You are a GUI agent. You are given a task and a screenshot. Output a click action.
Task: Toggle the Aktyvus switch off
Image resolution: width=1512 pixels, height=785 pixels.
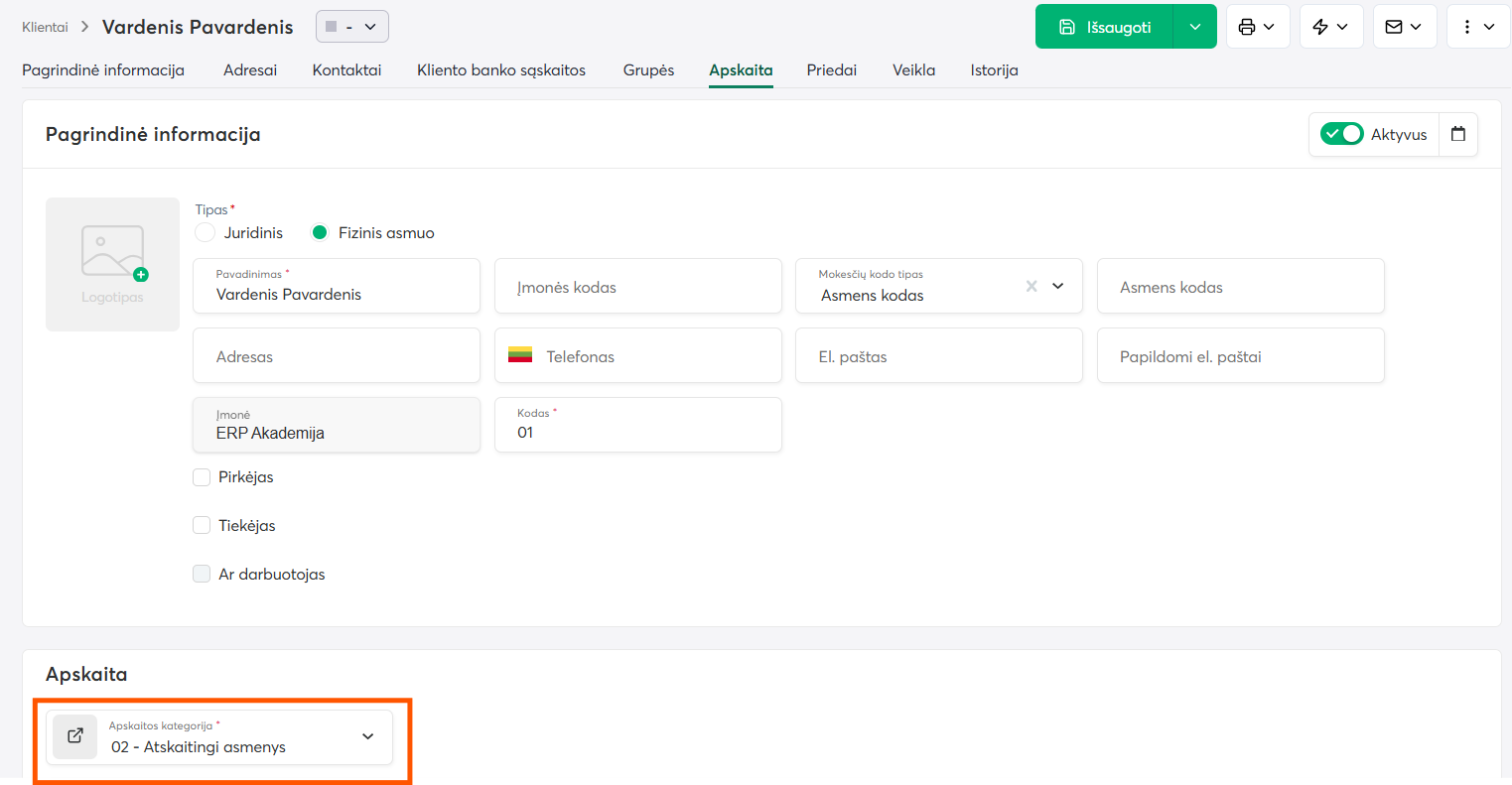click(x=1341, y=134)
